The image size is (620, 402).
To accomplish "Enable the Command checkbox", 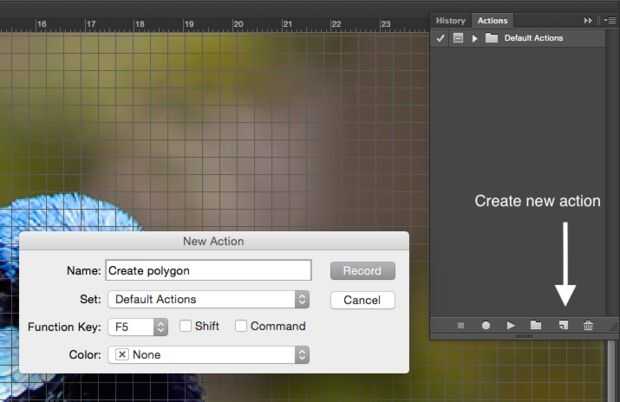I will pyautogui.click(x=241, y=326).
